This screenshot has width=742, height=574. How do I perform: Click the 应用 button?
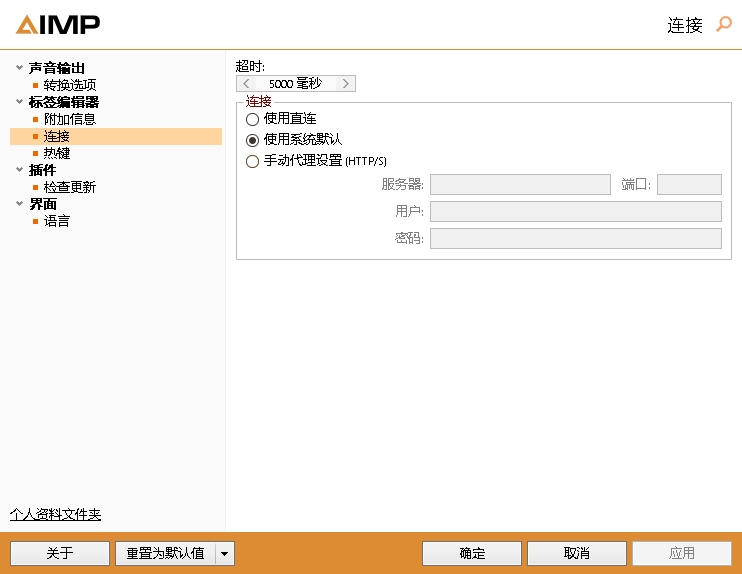tap(682, 553)
